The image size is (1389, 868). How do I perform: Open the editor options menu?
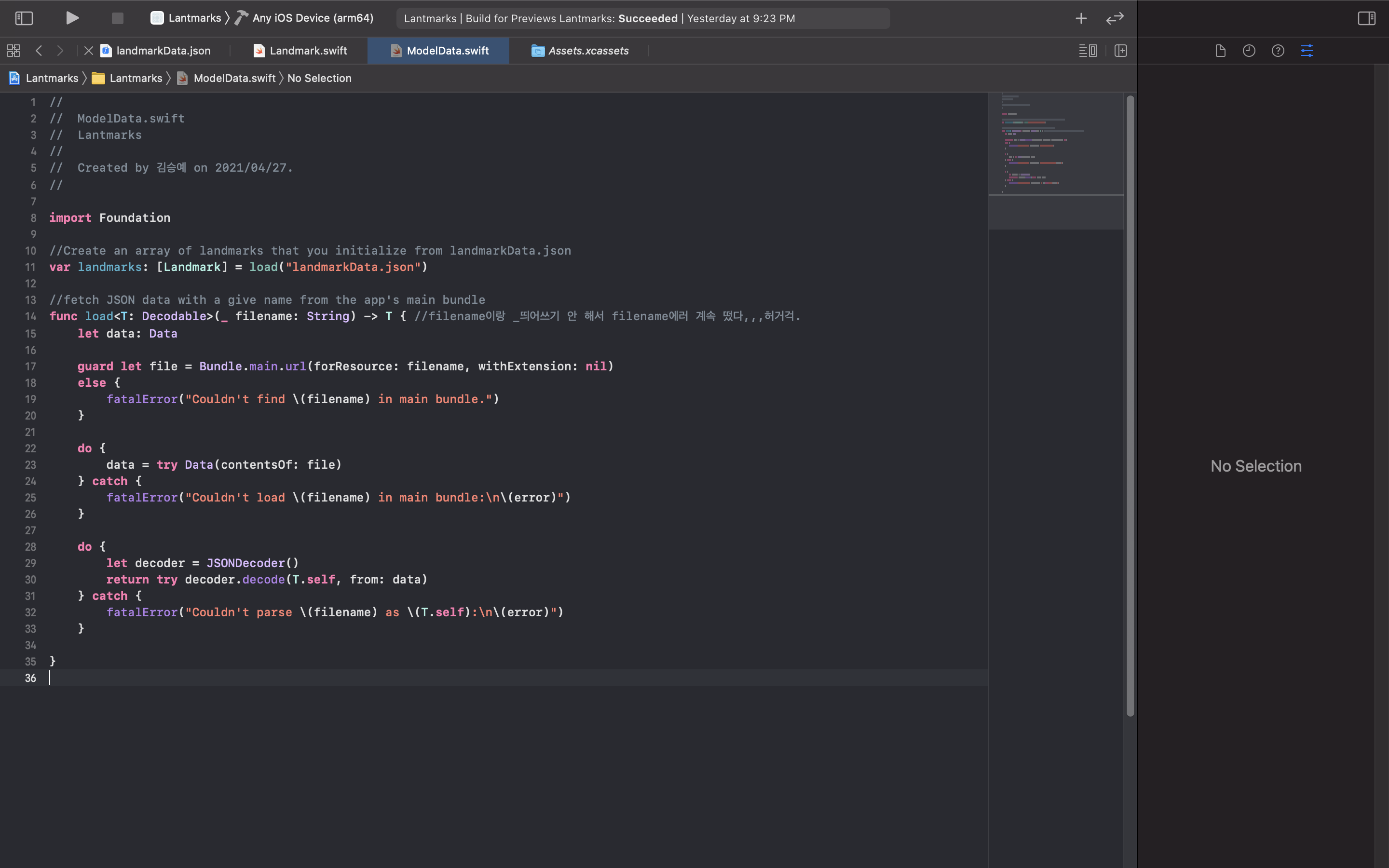pyautogui.click(x=1087, y=51)
